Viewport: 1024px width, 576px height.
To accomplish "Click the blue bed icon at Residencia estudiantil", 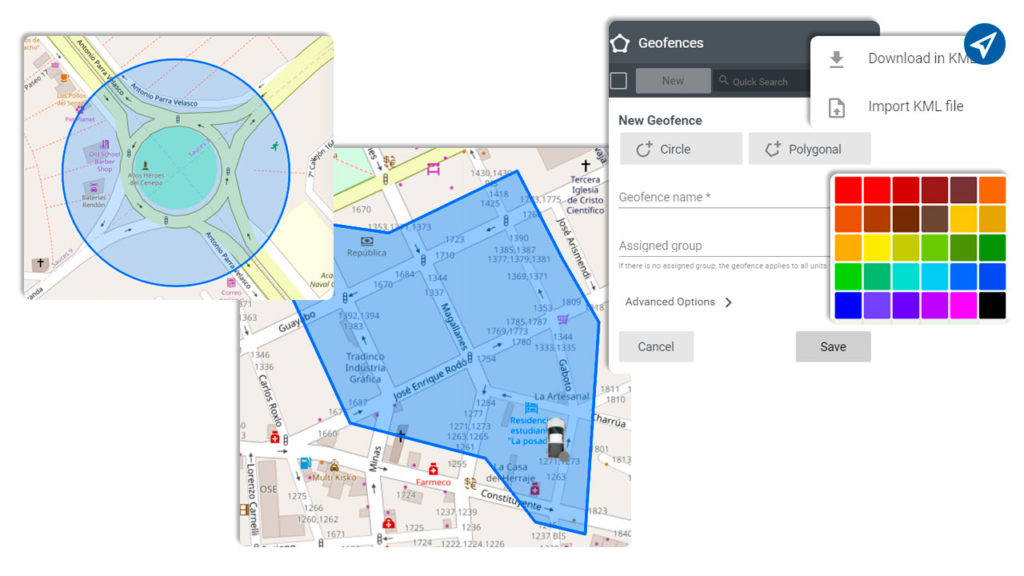I will click(532, 409).
